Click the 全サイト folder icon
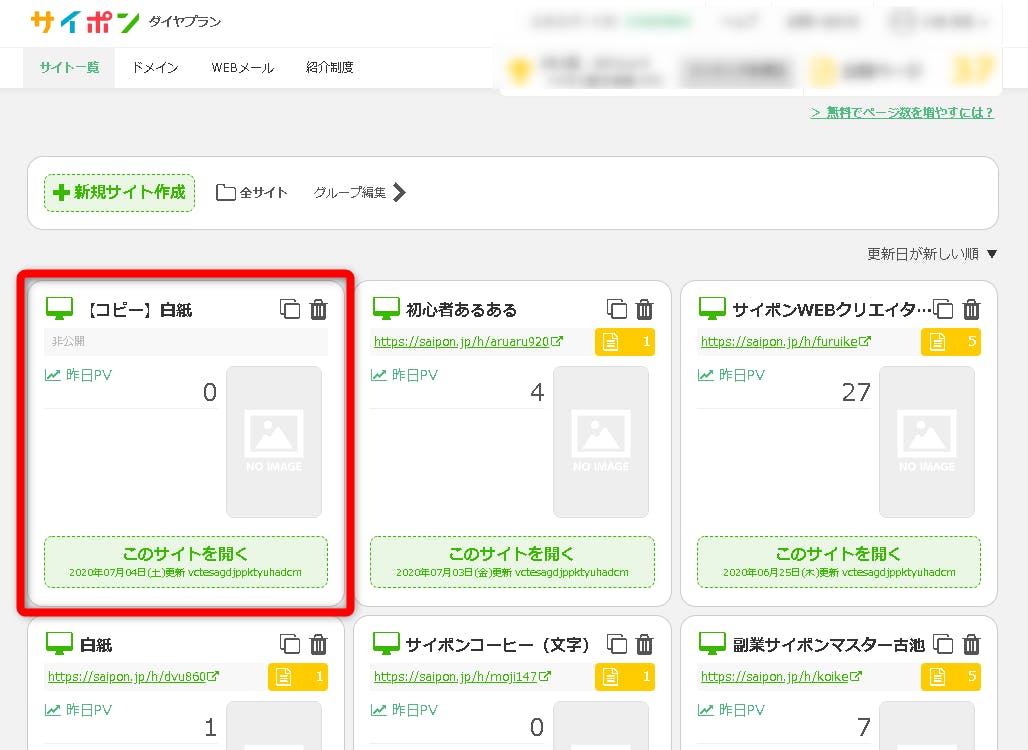 tap(226, 193)
